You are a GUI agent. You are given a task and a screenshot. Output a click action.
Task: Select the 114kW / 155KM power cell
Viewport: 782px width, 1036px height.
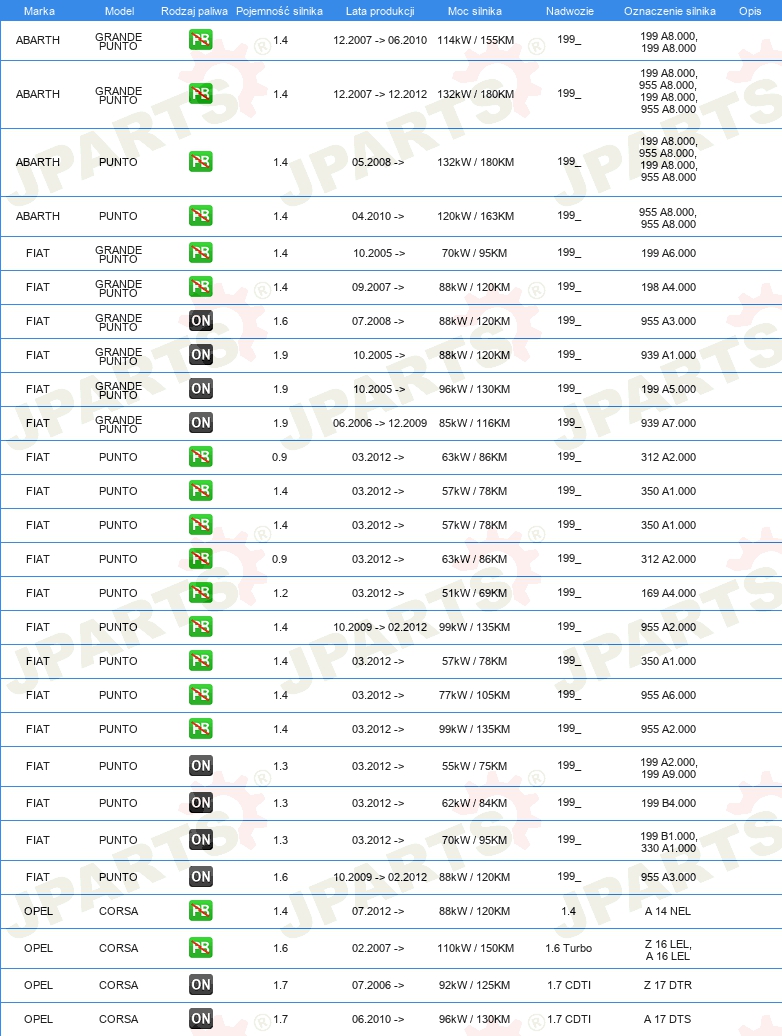[x=476, y=40]
